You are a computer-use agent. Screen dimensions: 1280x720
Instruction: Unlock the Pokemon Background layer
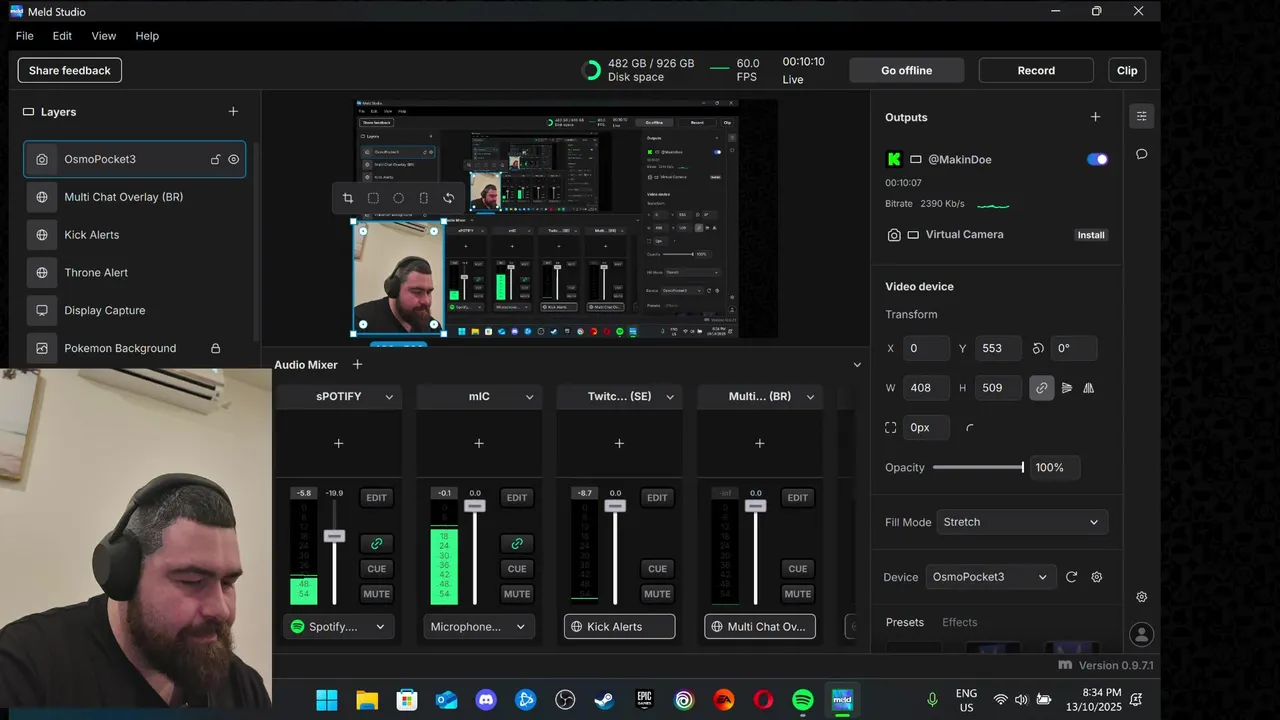[x=215, y=348]
